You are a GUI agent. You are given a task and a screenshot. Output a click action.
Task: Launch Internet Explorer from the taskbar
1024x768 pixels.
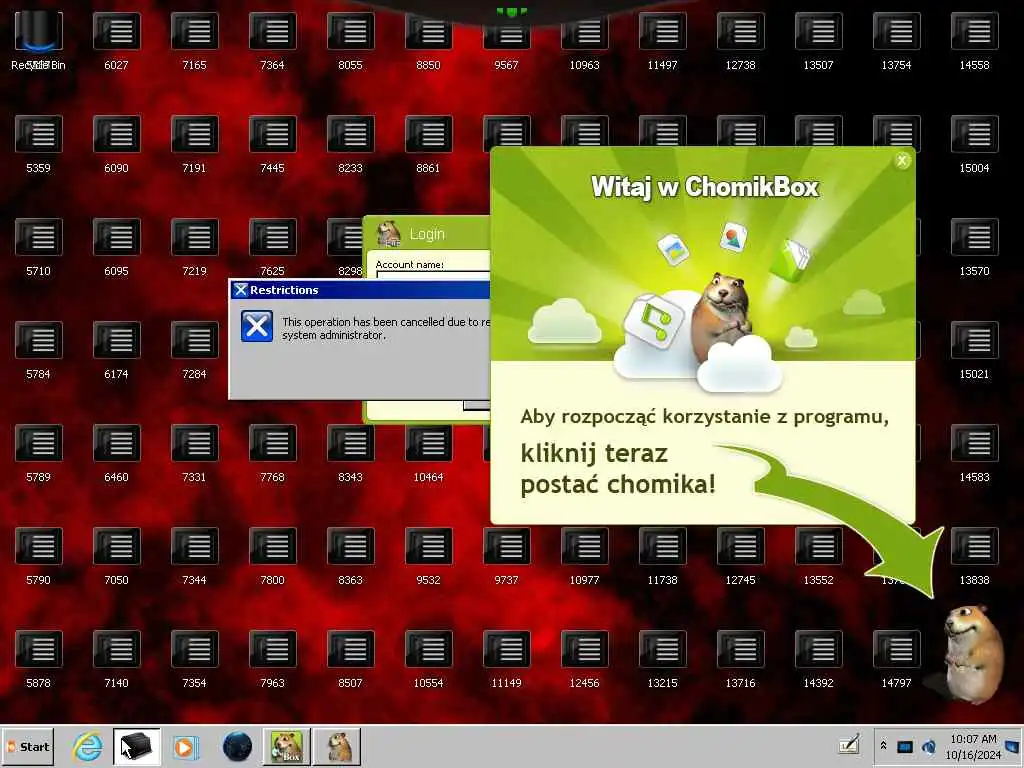point(88,747)
